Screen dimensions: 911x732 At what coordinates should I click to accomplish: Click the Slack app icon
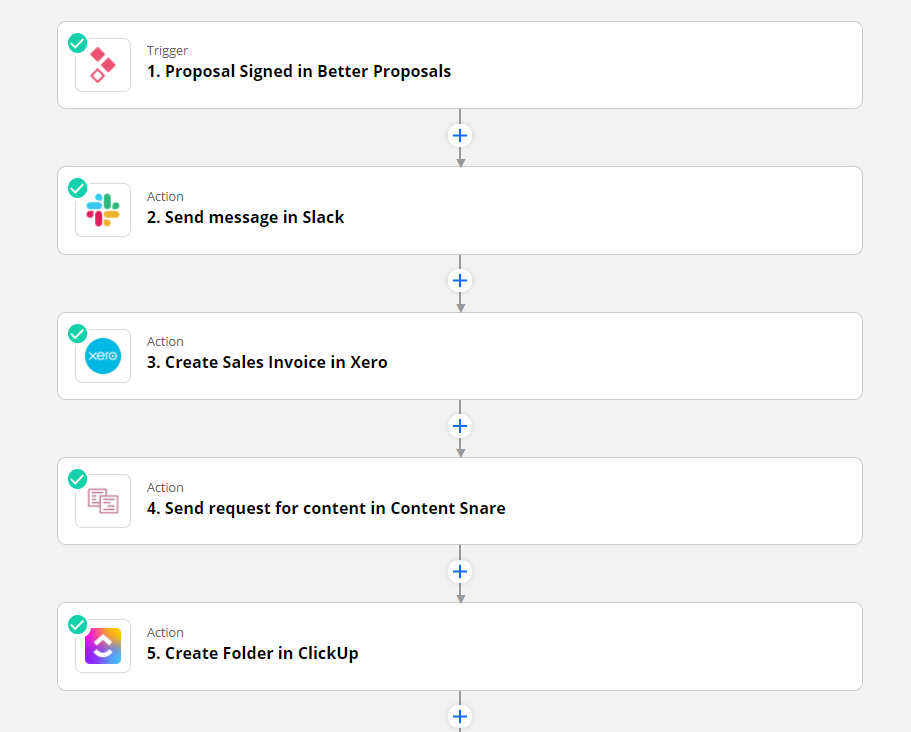(103, 210)
